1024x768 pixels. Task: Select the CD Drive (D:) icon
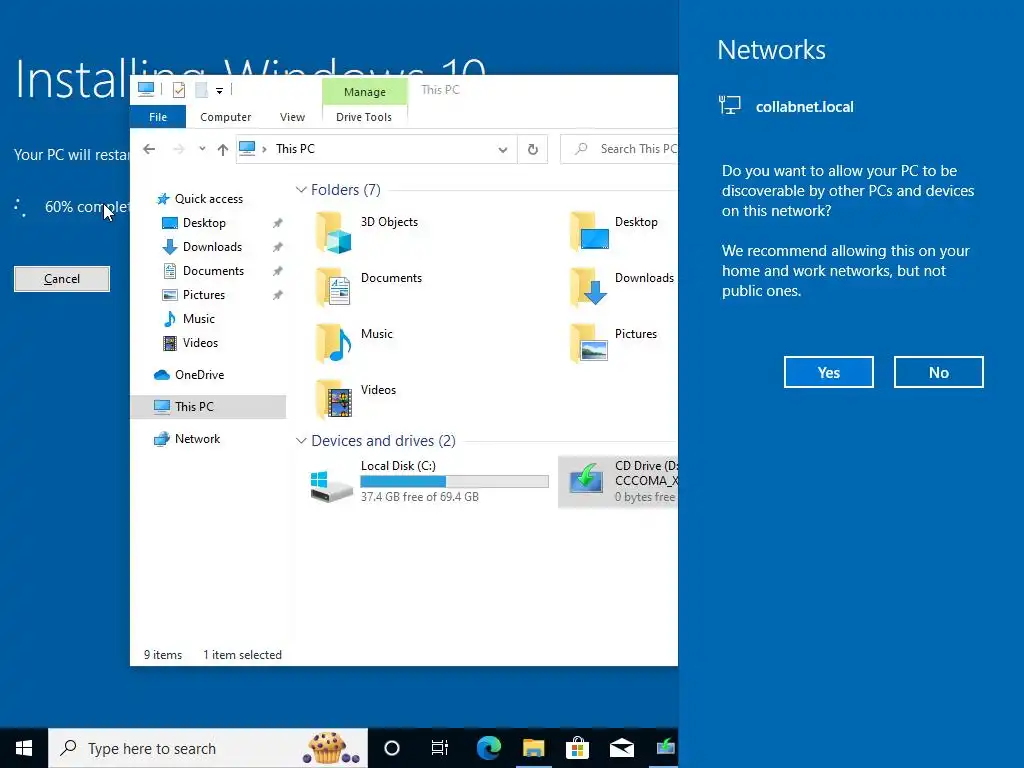586,478
